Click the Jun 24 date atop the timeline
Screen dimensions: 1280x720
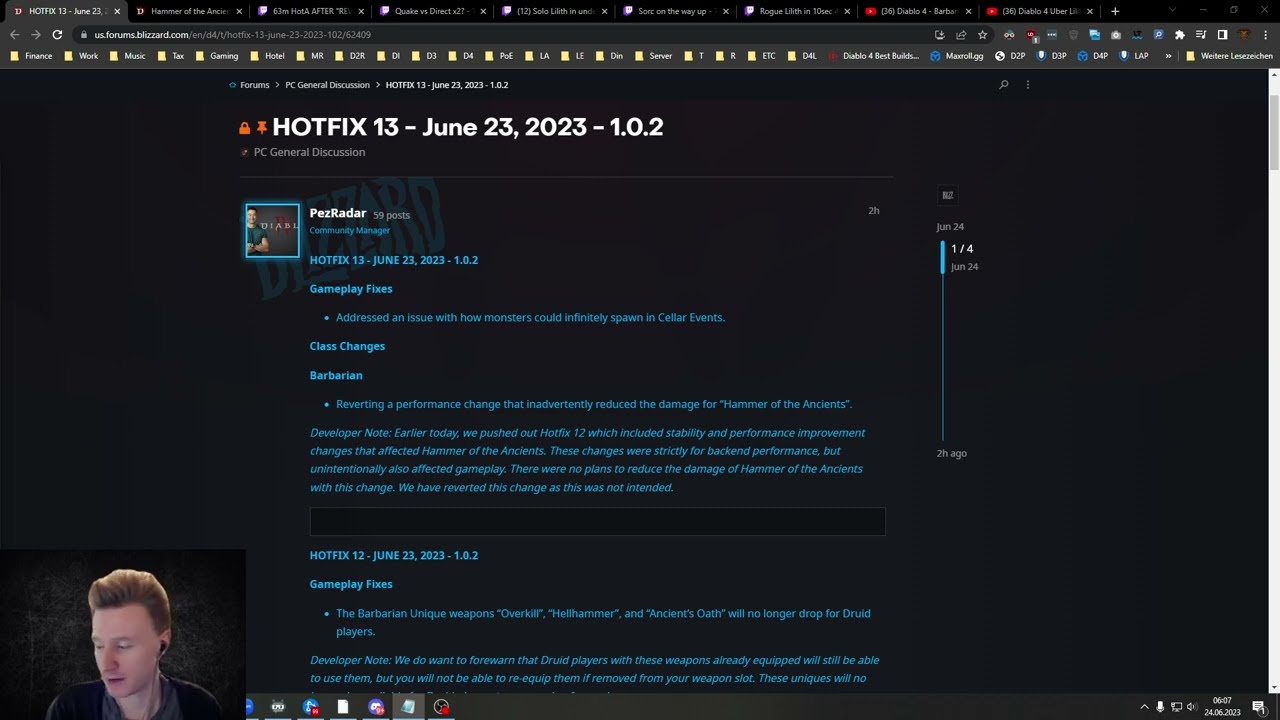[x=950, y=227]
